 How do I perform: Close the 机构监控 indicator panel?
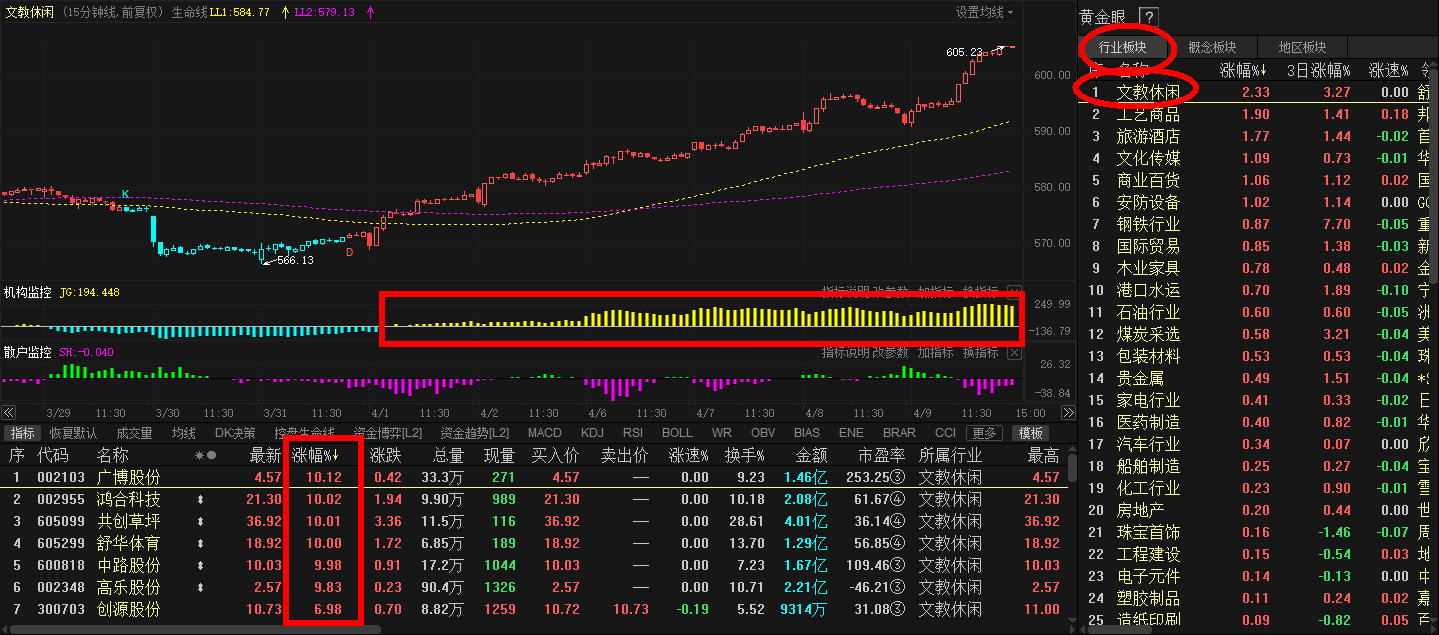click(x=1014, y=290)
